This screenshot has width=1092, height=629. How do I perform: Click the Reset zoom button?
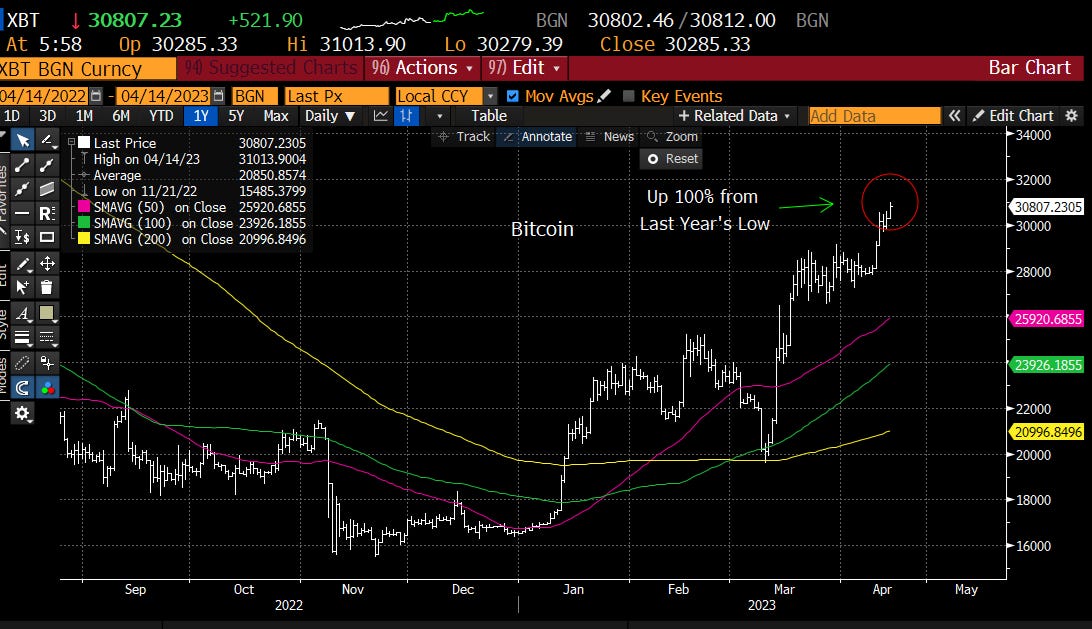click(x=673, y=159)
